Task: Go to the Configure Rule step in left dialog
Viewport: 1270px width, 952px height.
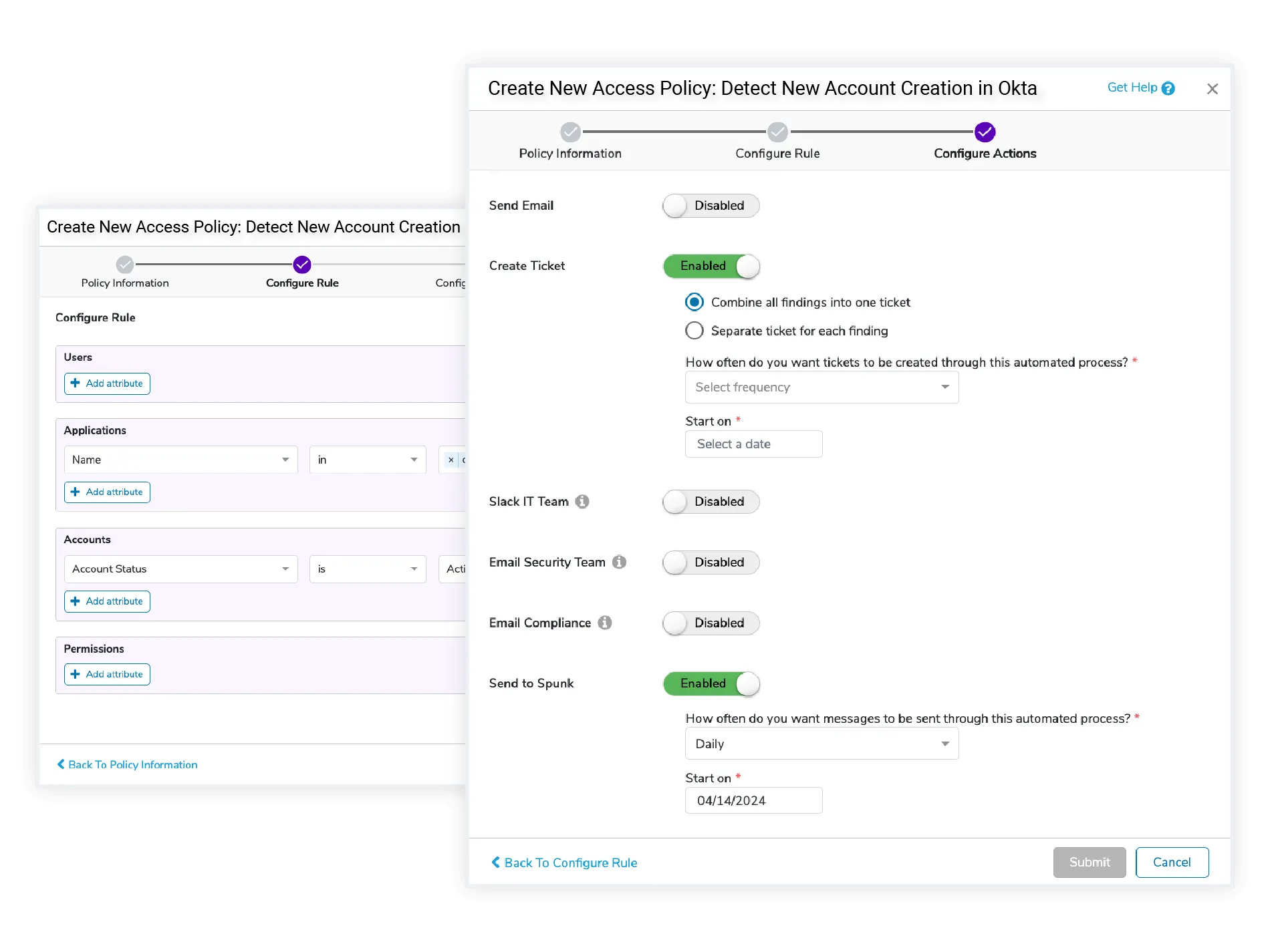Action: pyautogui.click(x=302, y=265)
